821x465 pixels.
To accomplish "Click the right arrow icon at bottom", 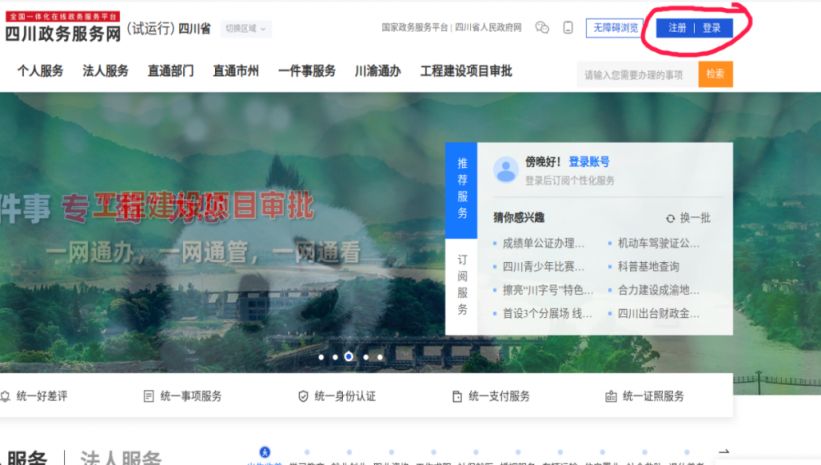I will [724, 451].
